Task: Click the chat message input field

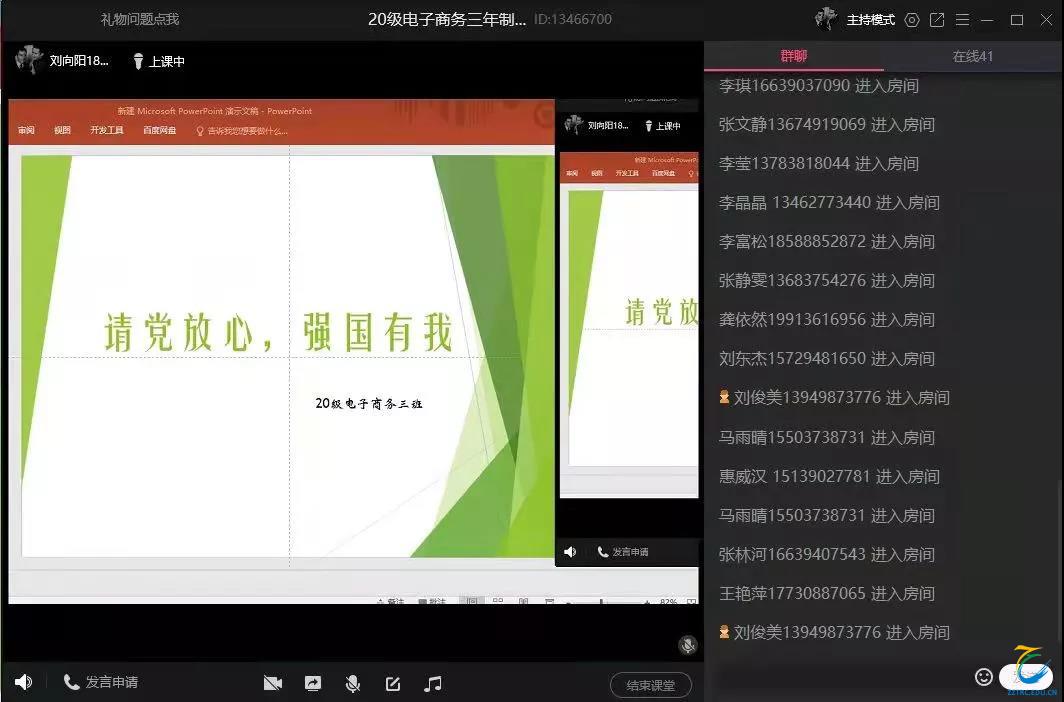Action: coord(840,677)
